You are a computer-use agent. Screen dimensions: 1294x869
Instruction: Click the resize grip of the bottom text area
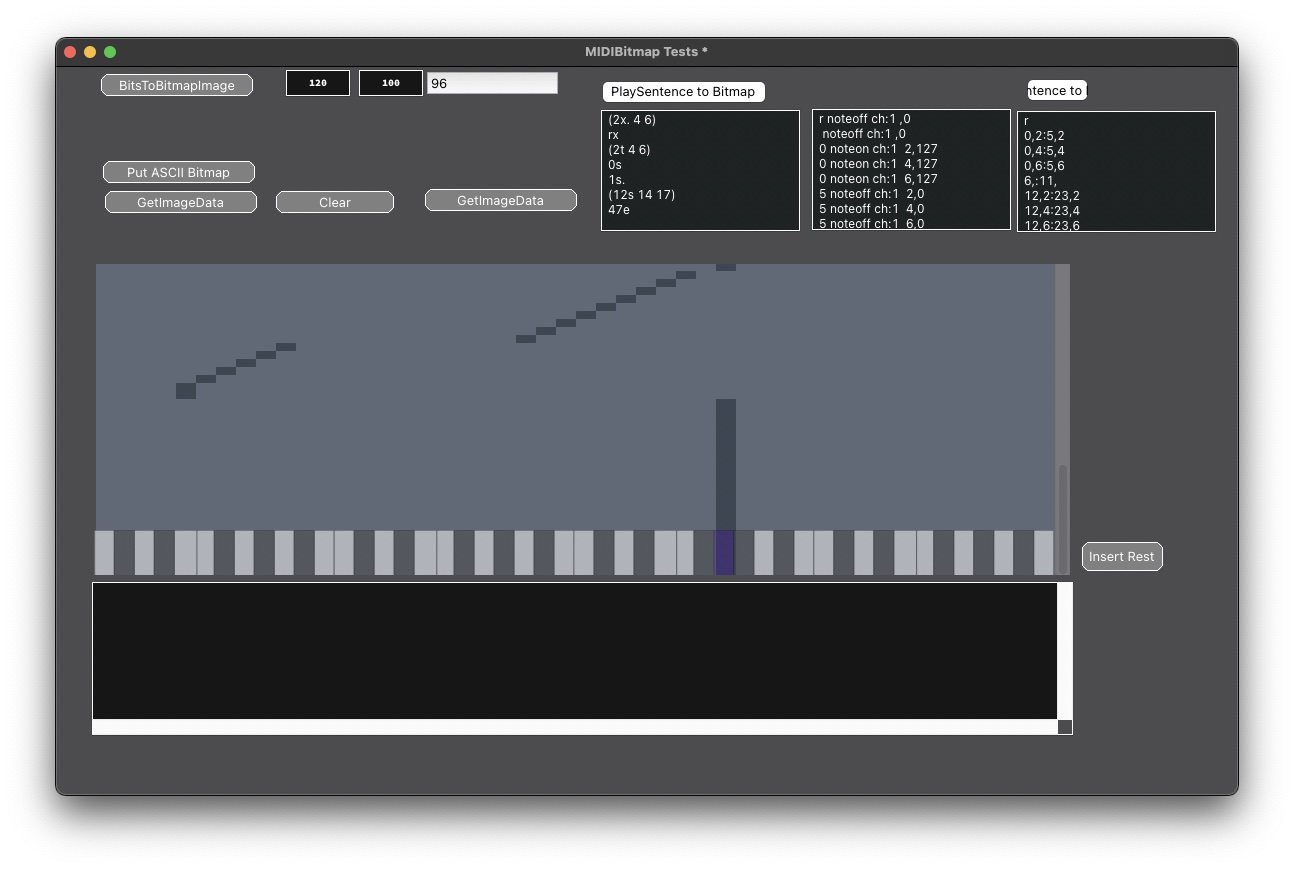[1065, 727]
